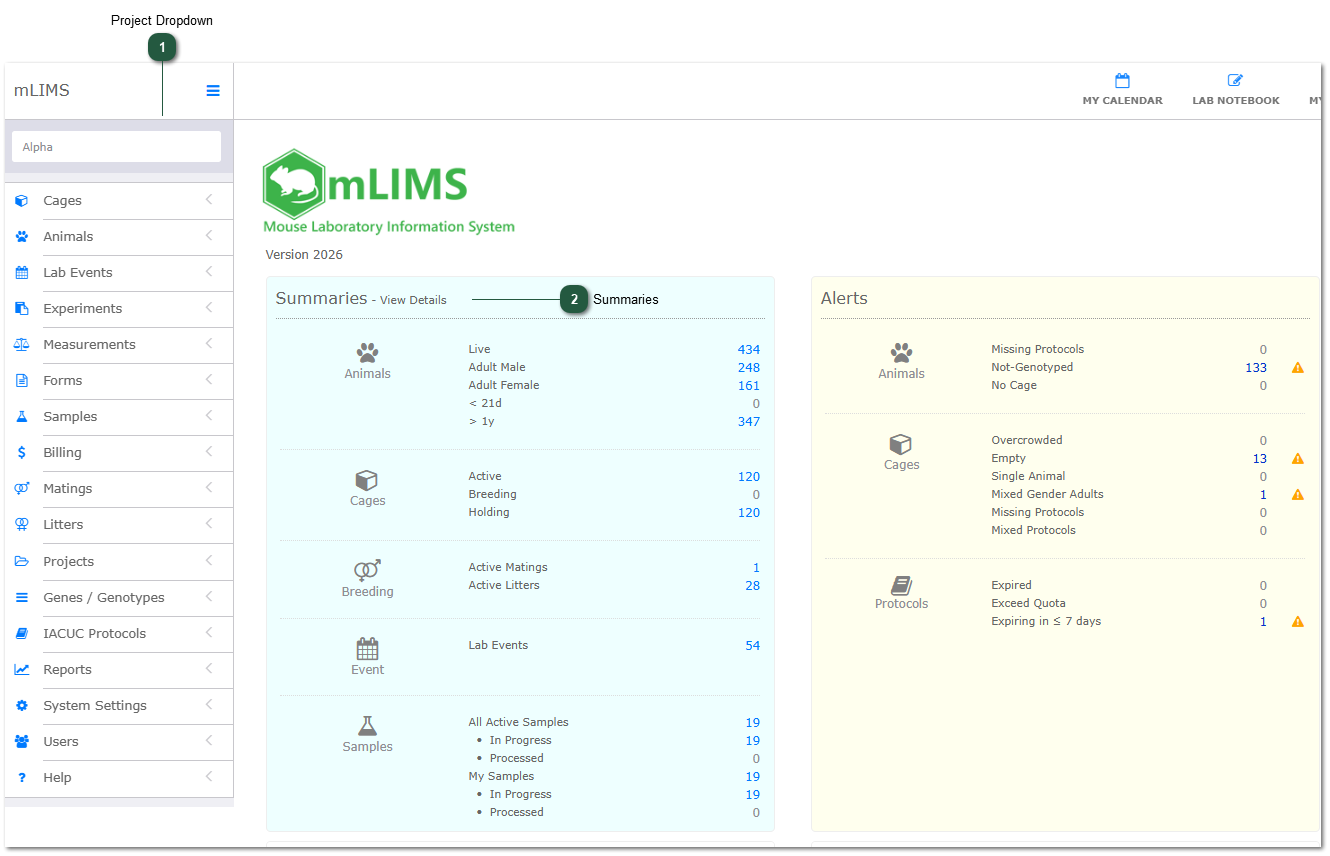This screenshot has width=1330, height=856.
Task: Click the Measurements scale icon in sidebar
Action: pyautogui.click(x=22, y=345)
